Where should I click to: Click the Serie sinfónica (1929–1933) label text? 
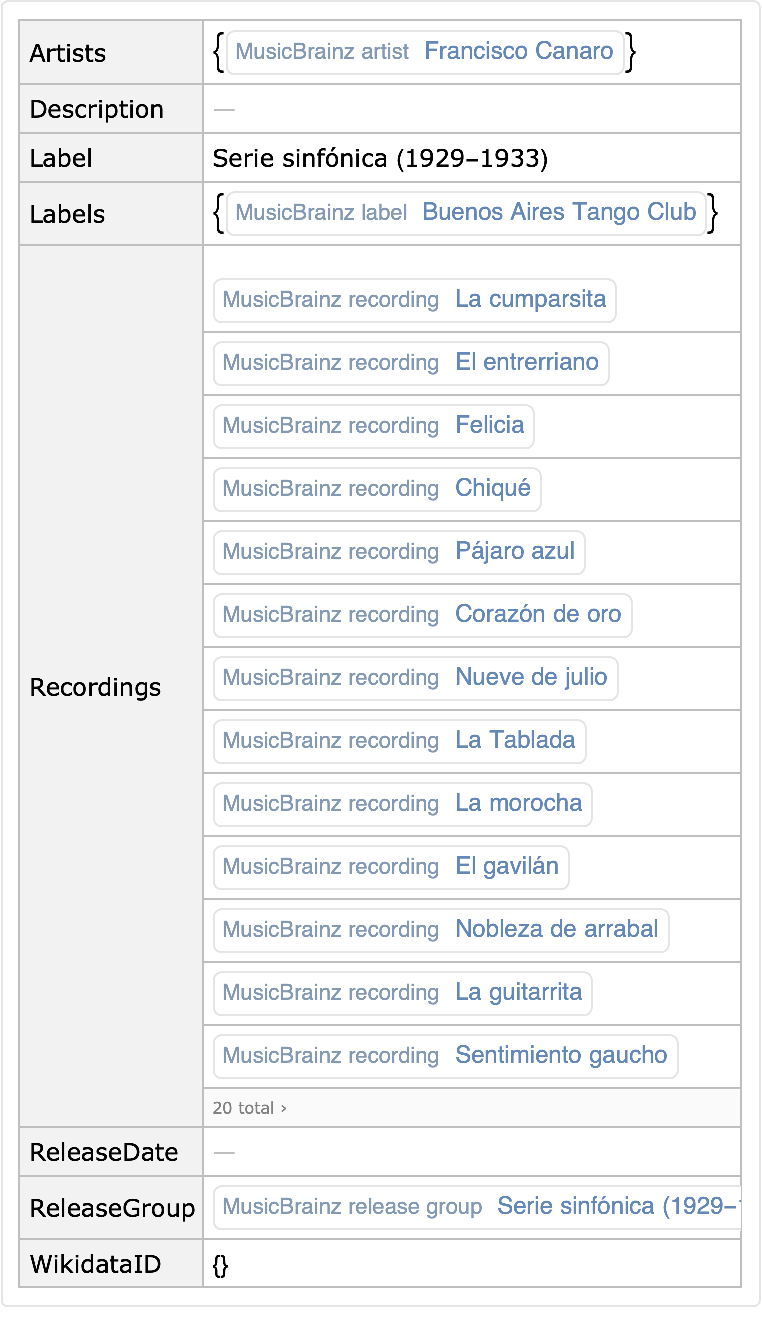pyautogui.click(x=380, y=159)
